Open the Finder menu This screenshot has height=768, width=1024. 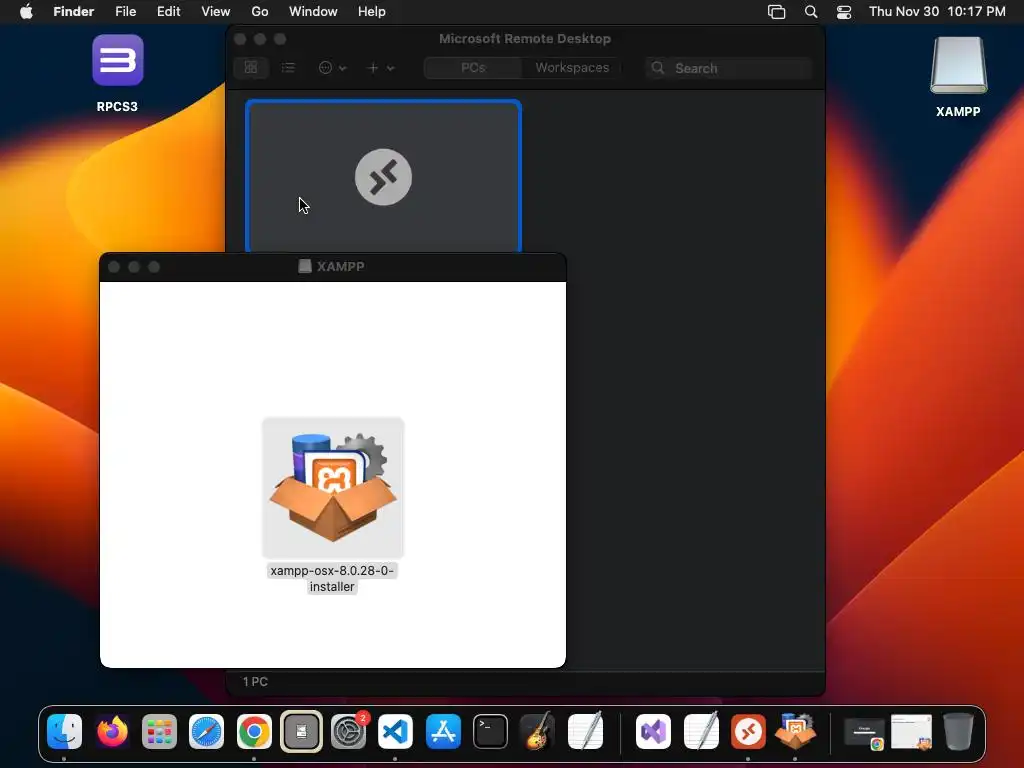[74, 12]
